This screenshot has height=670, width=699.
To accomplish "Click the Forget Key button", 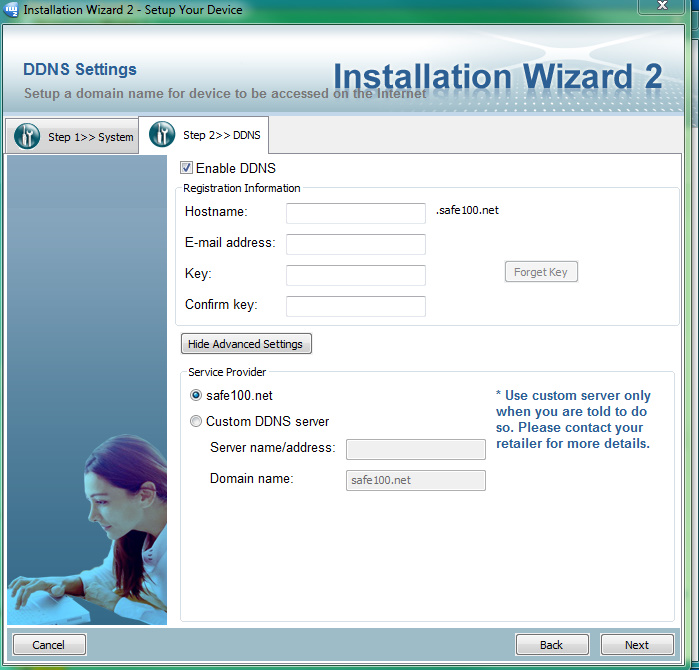I will click(541, 272).
